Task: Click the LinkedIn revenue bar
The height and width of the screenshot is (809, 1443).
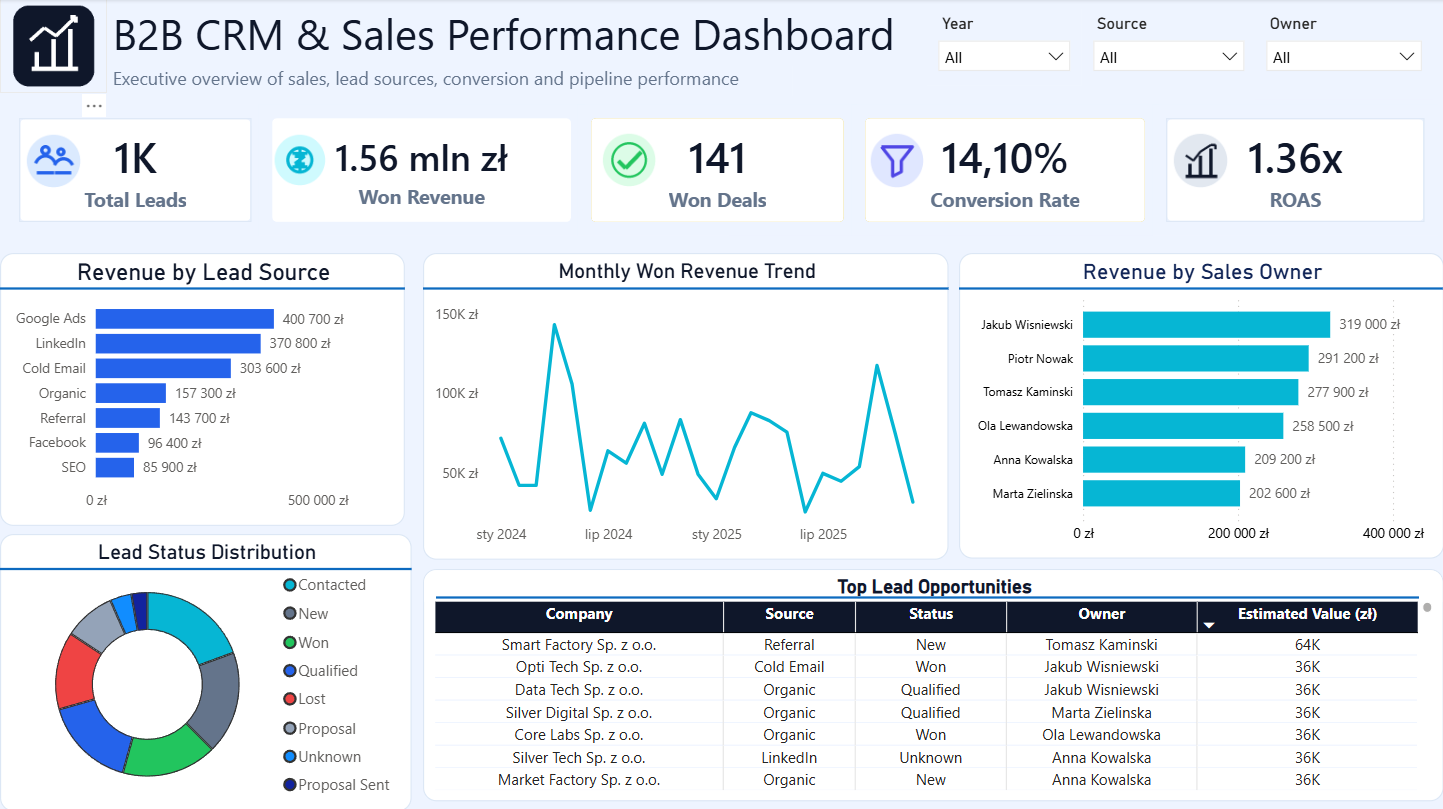Action: click(x=178, y=344)
